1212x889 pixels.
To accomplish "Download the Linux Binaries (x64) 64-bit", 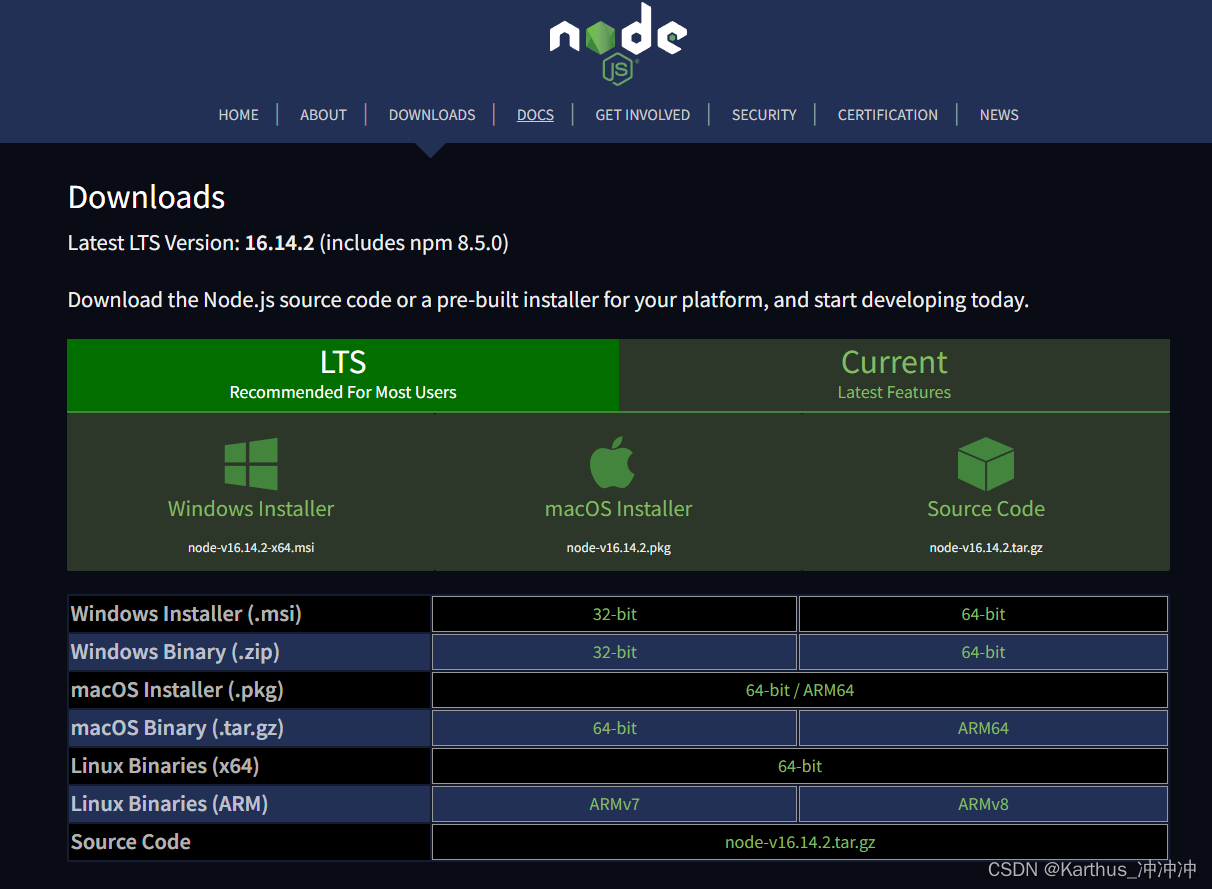I will click(800, 766).
